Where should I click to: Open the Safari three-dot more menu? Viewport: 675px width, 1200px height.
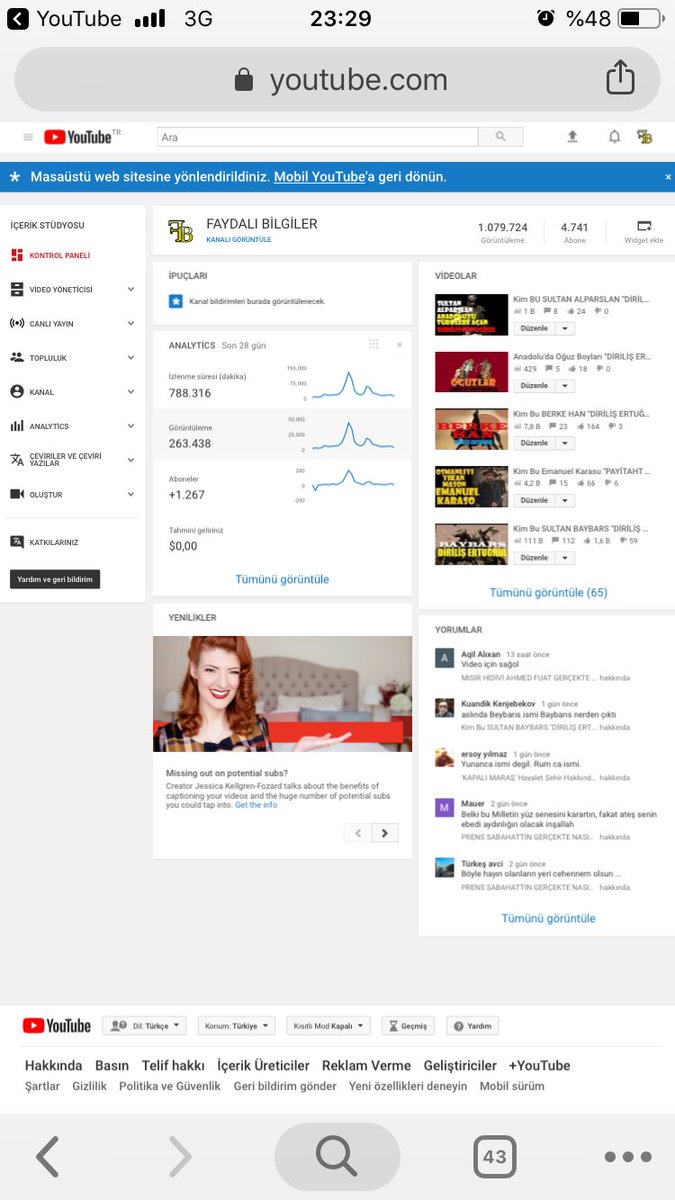click(628, 1157)
